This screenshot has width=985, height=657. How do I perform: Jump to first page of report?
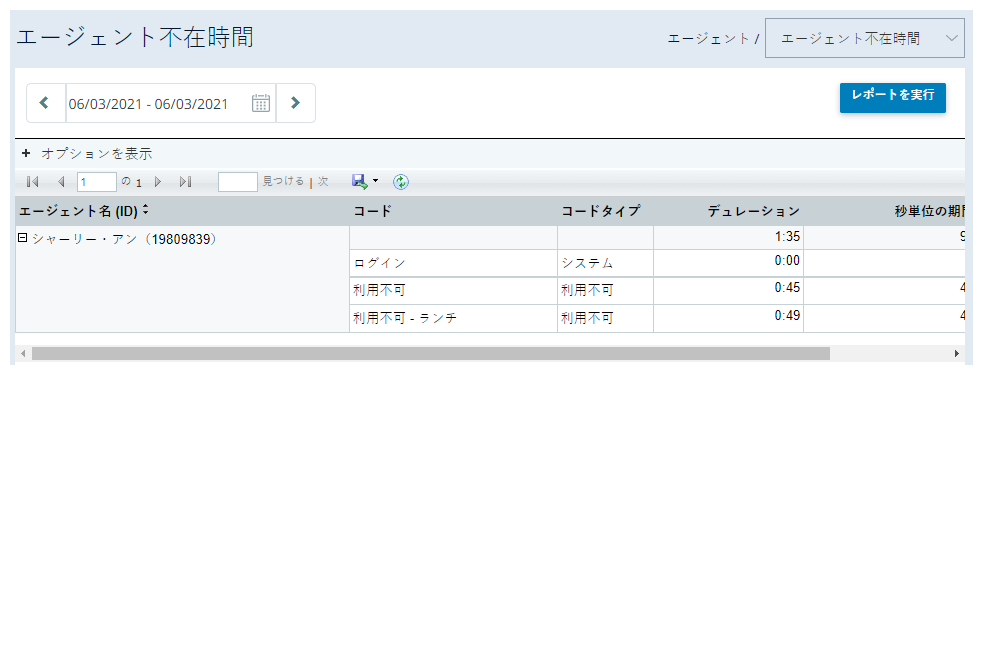pos(33,182)
